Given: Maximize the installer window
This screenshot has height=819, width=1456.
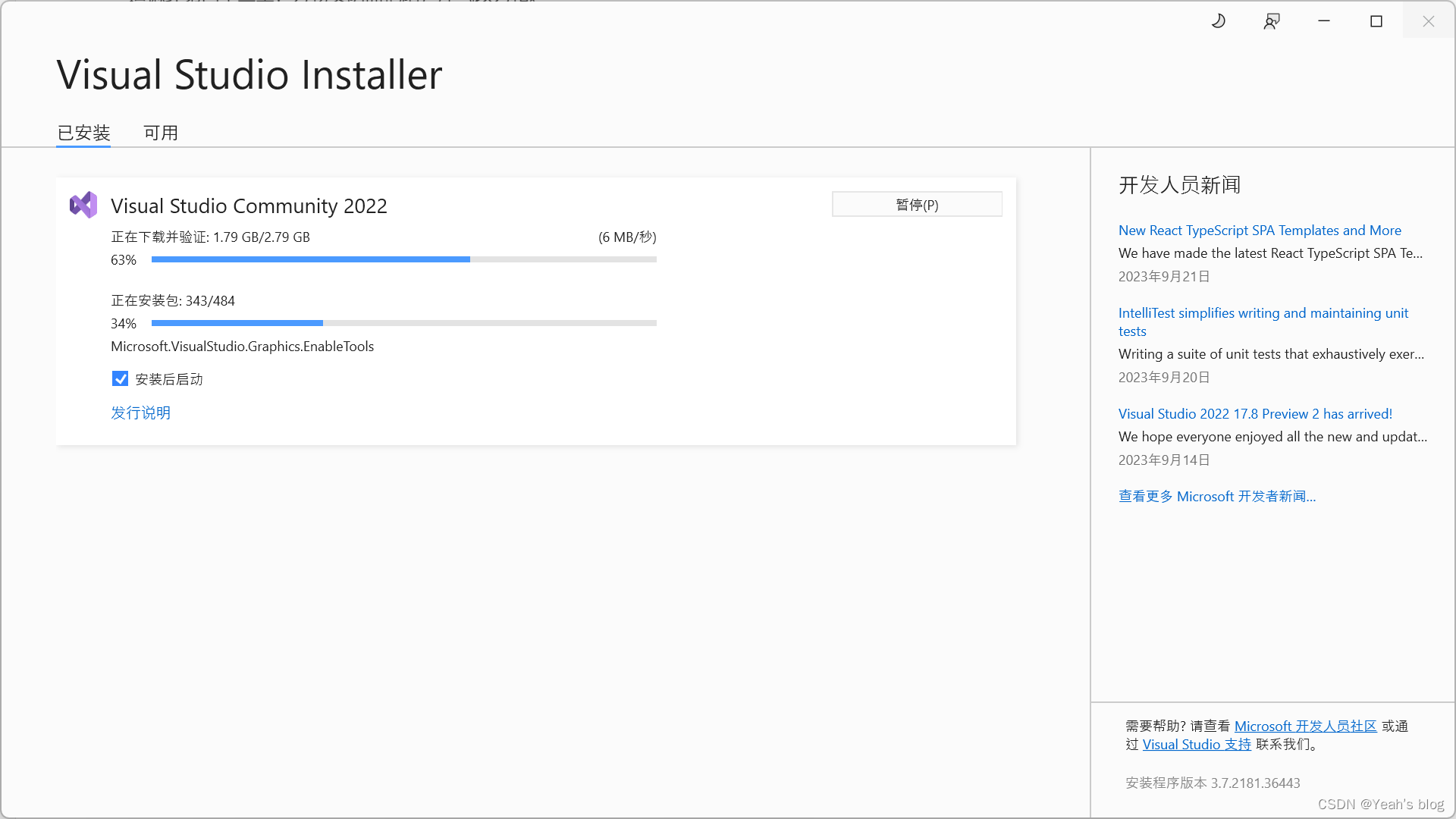Looking at the screenshot, I should [x=1376, y=20].
